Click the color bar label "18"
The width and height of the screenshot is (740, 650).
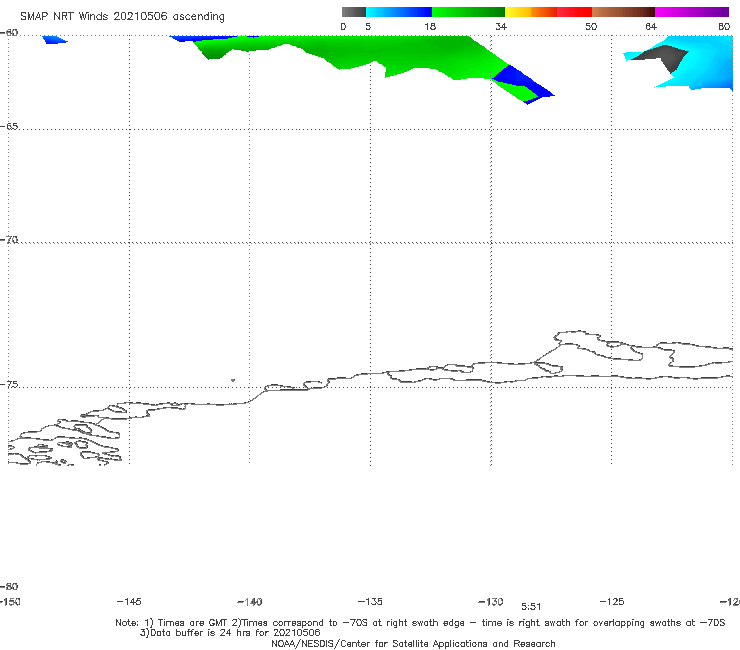point(429,26)
